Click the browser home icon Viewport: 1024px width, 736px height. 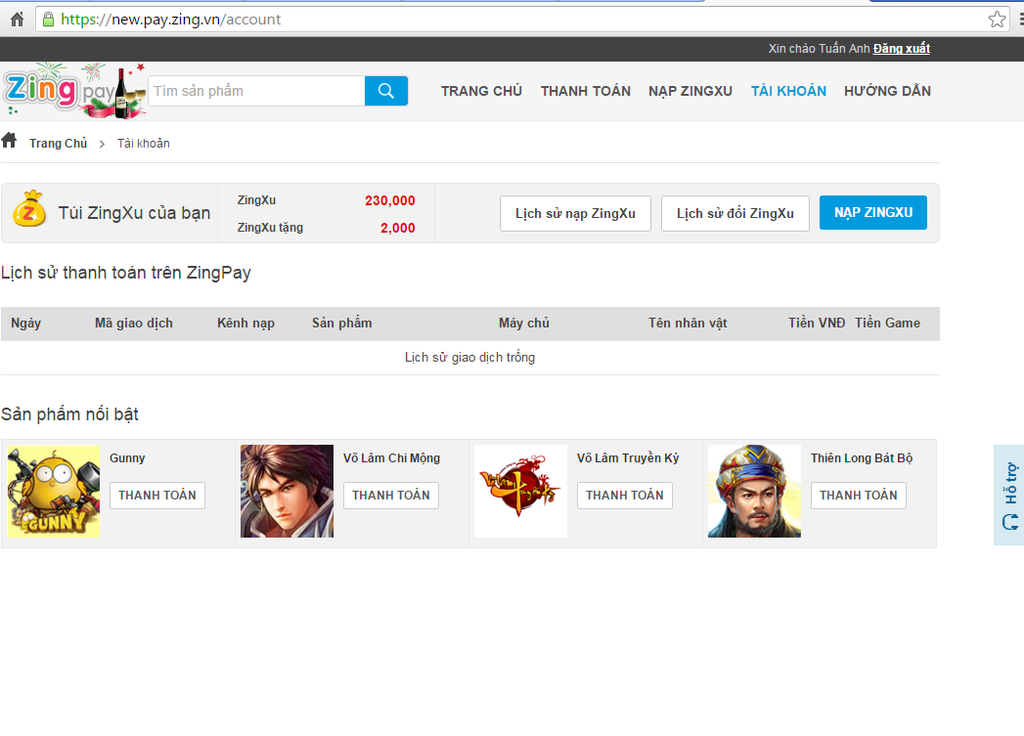point(17,19)
